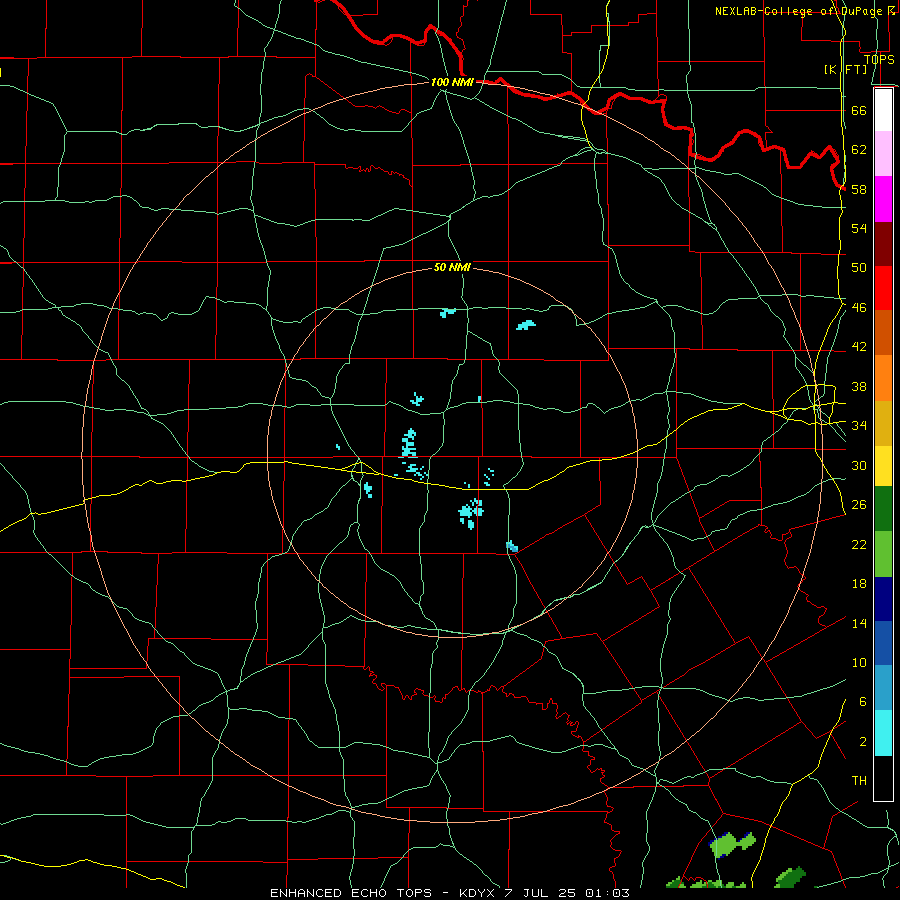Select the 34 legend value
The image size is (900, 900).
(859, 426)
